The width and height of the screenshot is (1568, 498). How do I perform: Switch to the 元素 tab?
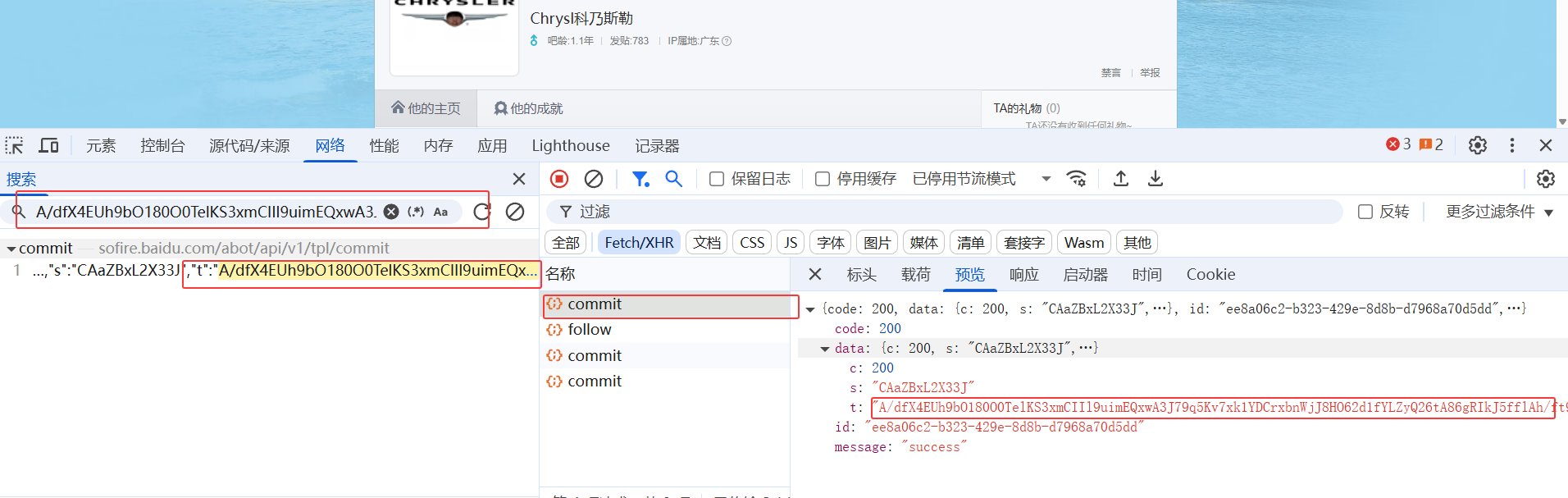[101, 145]
